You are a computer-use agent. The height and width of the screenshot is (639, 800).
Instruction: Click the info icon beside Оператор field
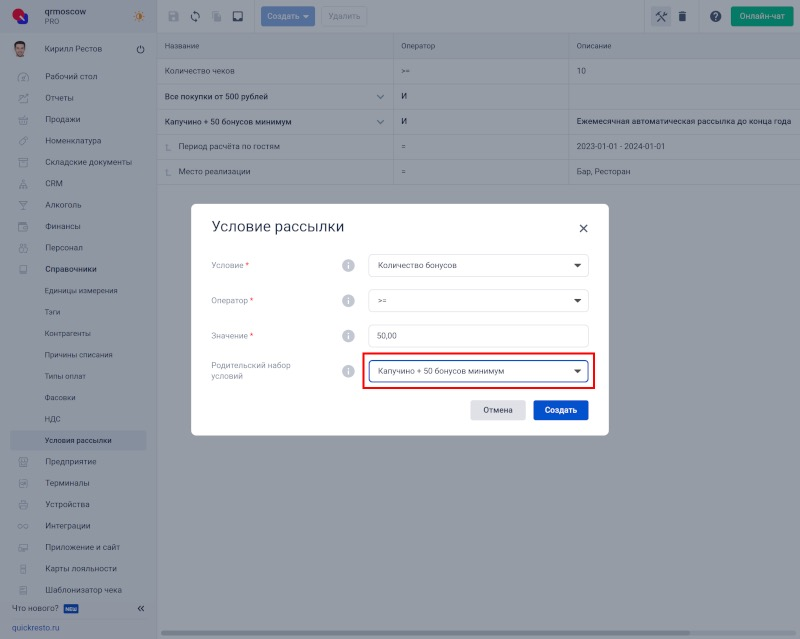349,300
